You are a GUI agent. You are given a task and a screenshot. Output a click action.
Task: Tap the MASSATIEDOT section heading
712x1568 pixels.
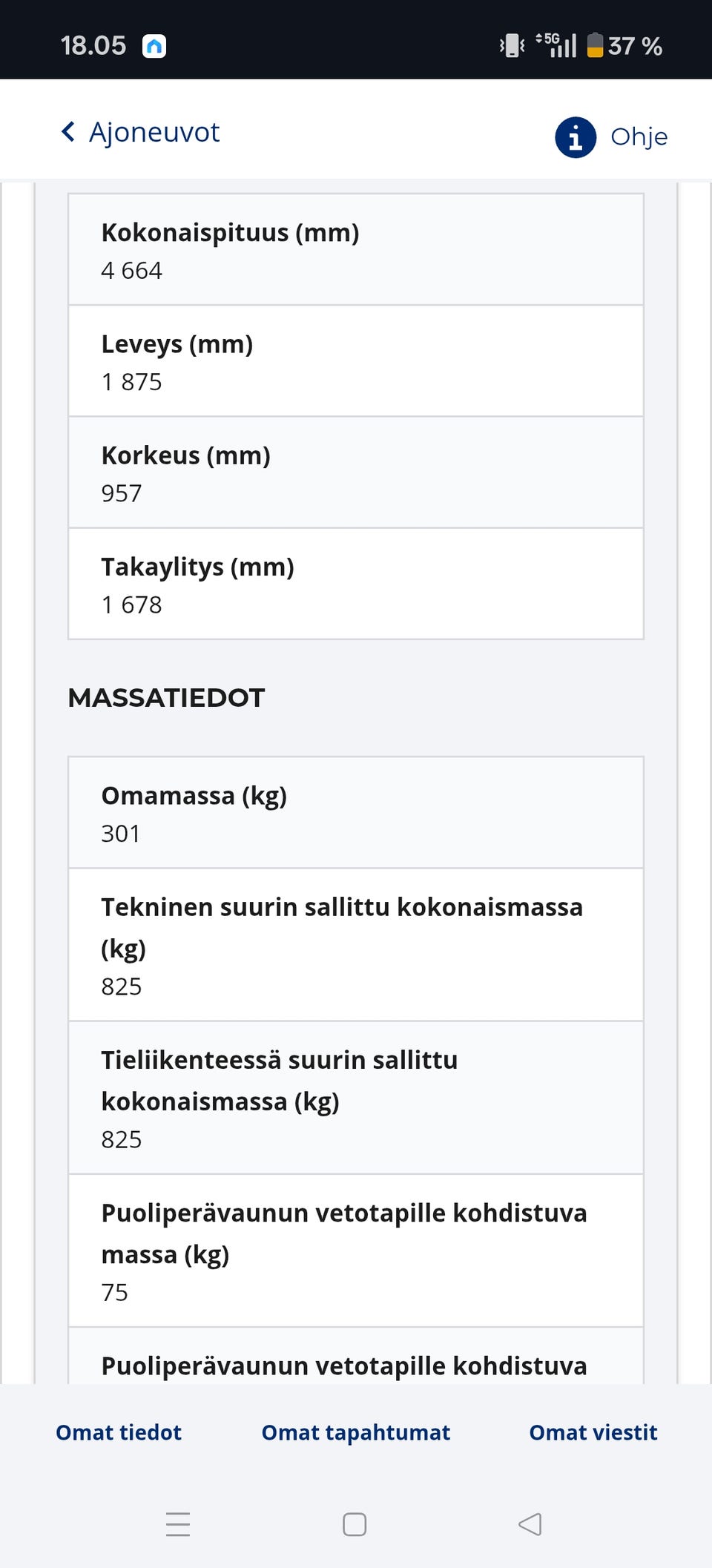(x=165, y=697)
